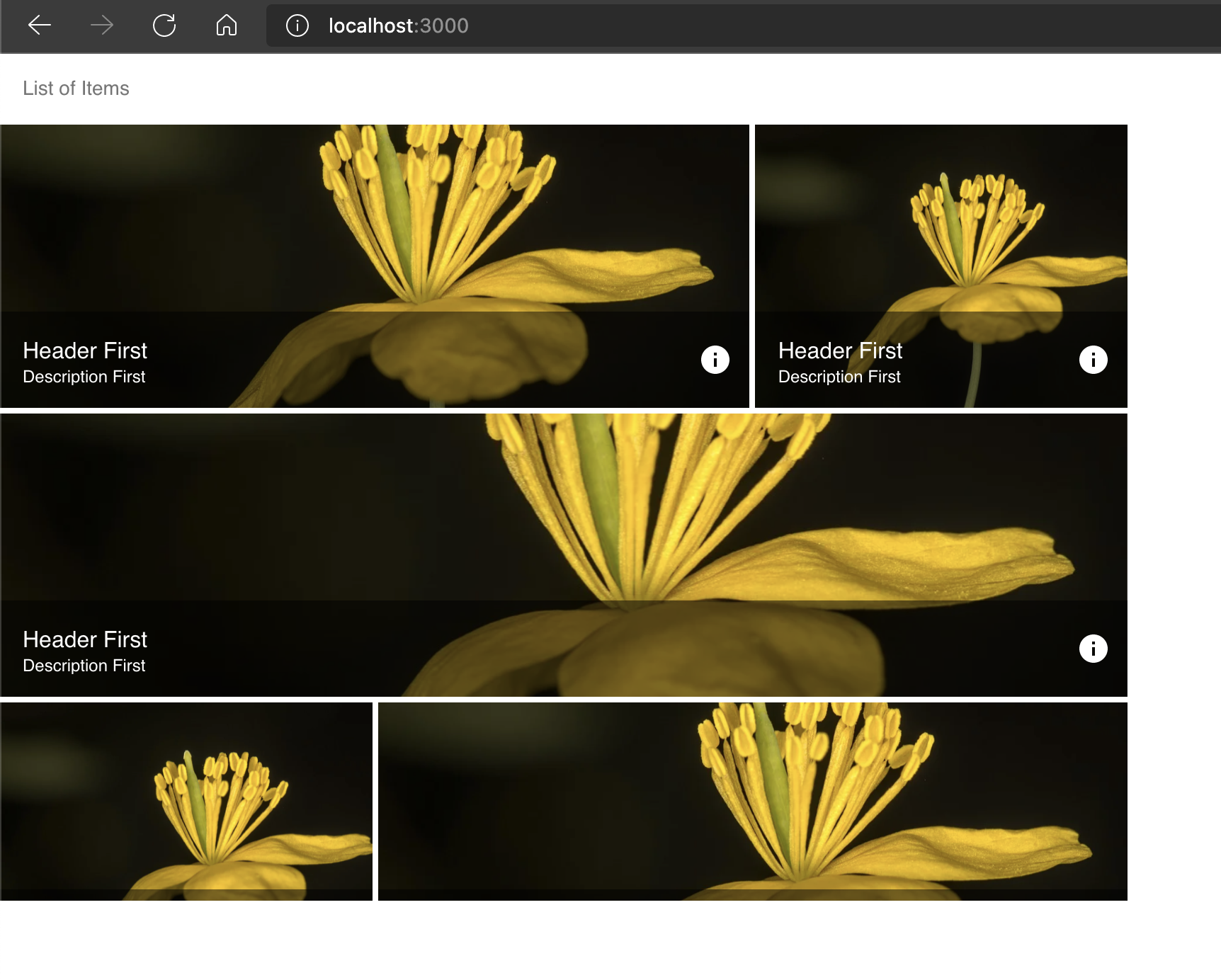Open the bottom-left flower card image
The width and height of the screenshot is (1221, 980).
(187, 800)
